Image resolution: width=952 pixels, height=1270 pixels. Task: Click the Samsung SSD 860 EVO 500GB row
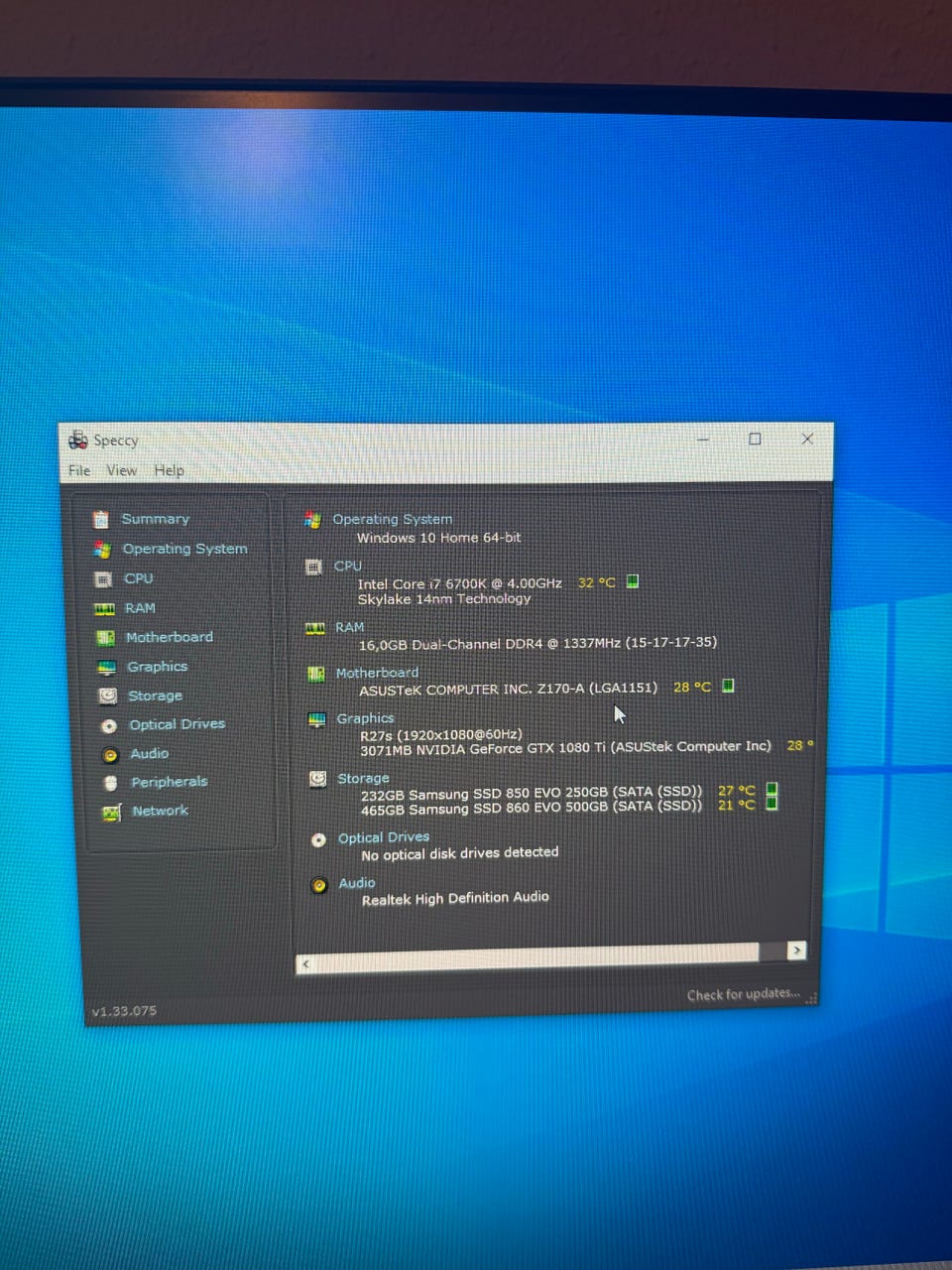click(x=532, y=808)
